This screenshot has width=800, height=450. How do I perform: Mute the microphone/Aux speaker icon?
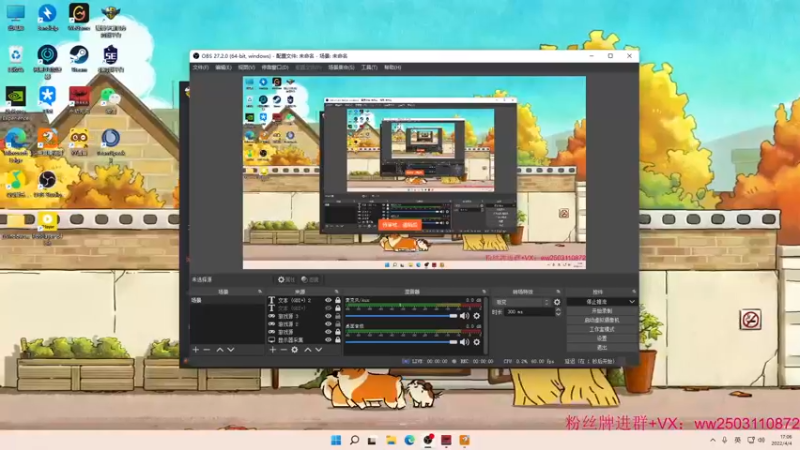464,316
